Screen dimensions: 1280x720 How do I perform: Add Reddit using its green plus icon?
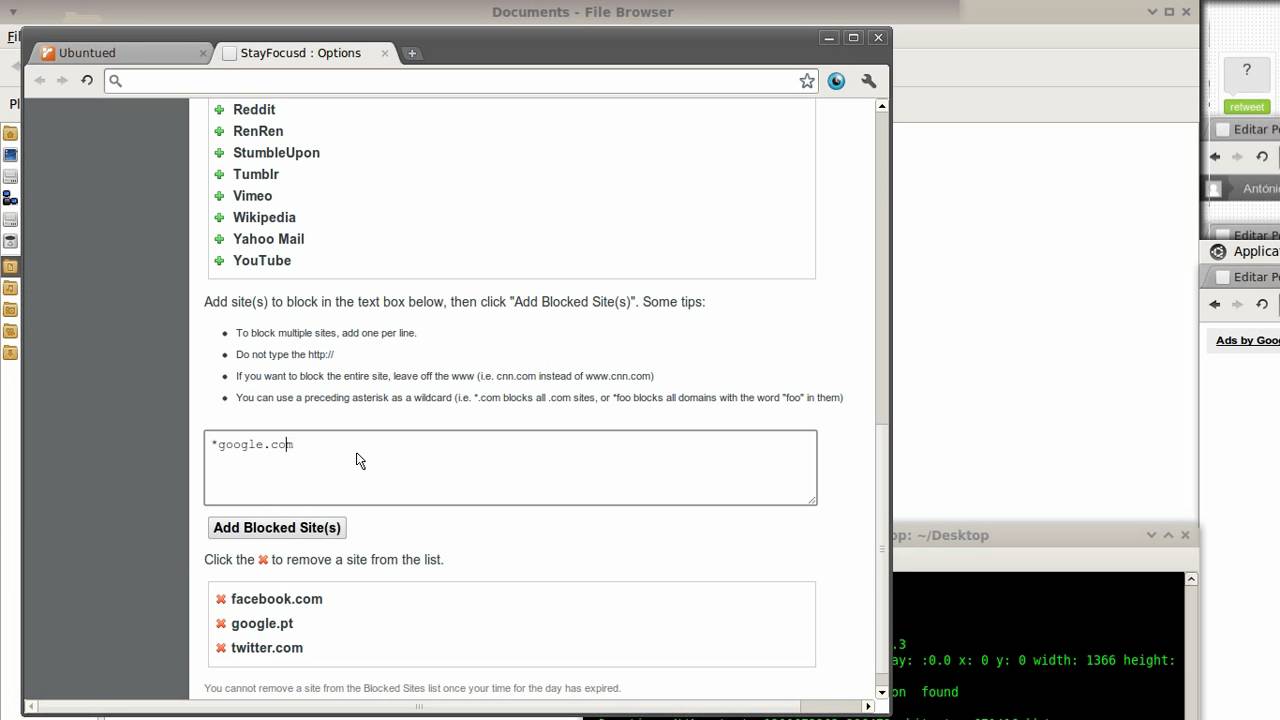219,109
